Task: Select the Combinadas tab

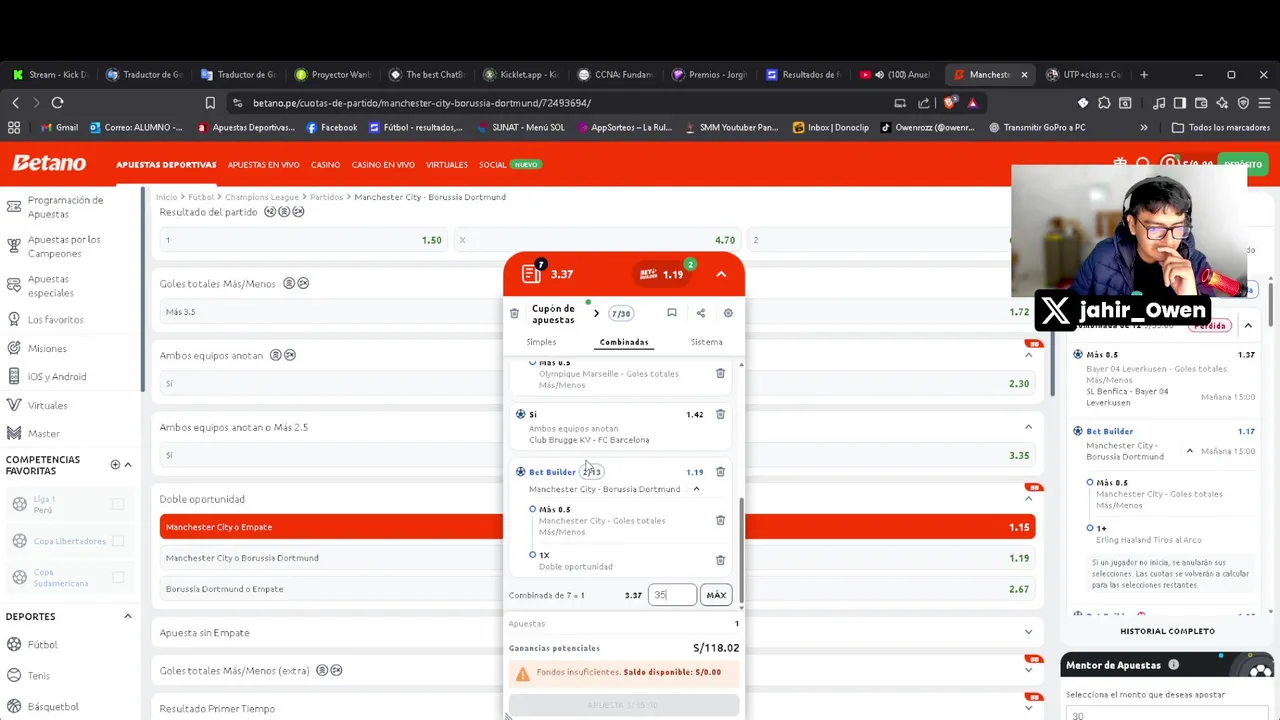Action: [x=624, y=342]
